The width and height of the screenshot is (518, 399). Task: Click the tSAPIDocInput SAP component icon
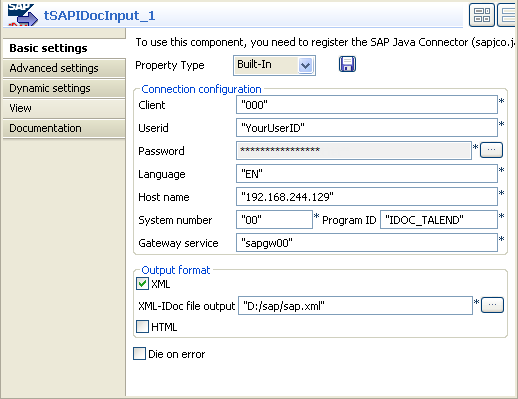click(x=22, y=15)
